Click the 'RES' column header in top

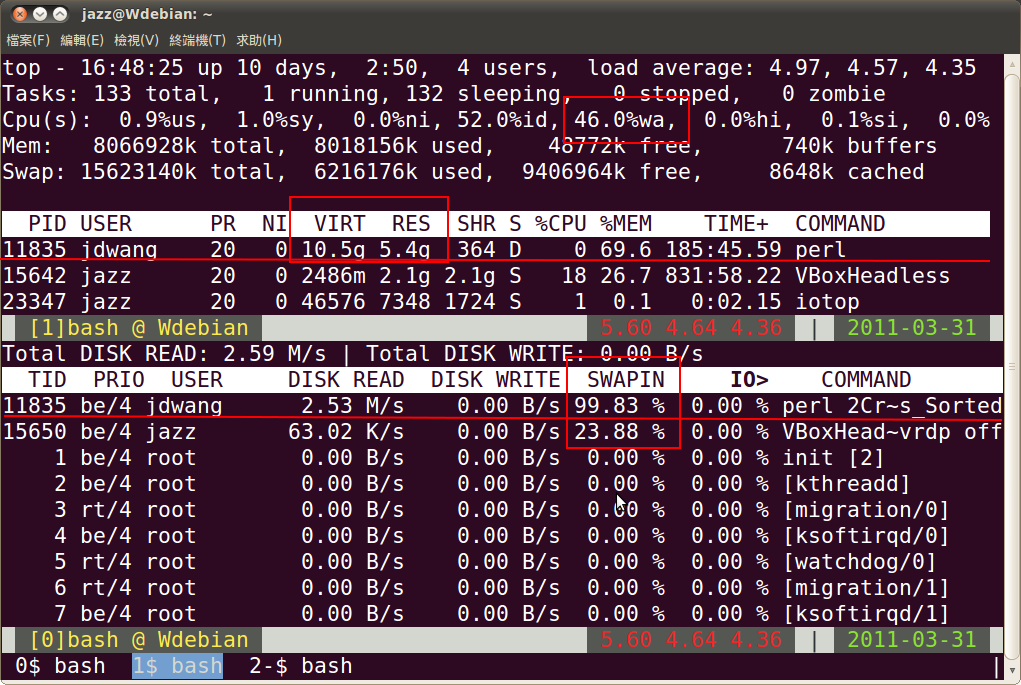411,224
